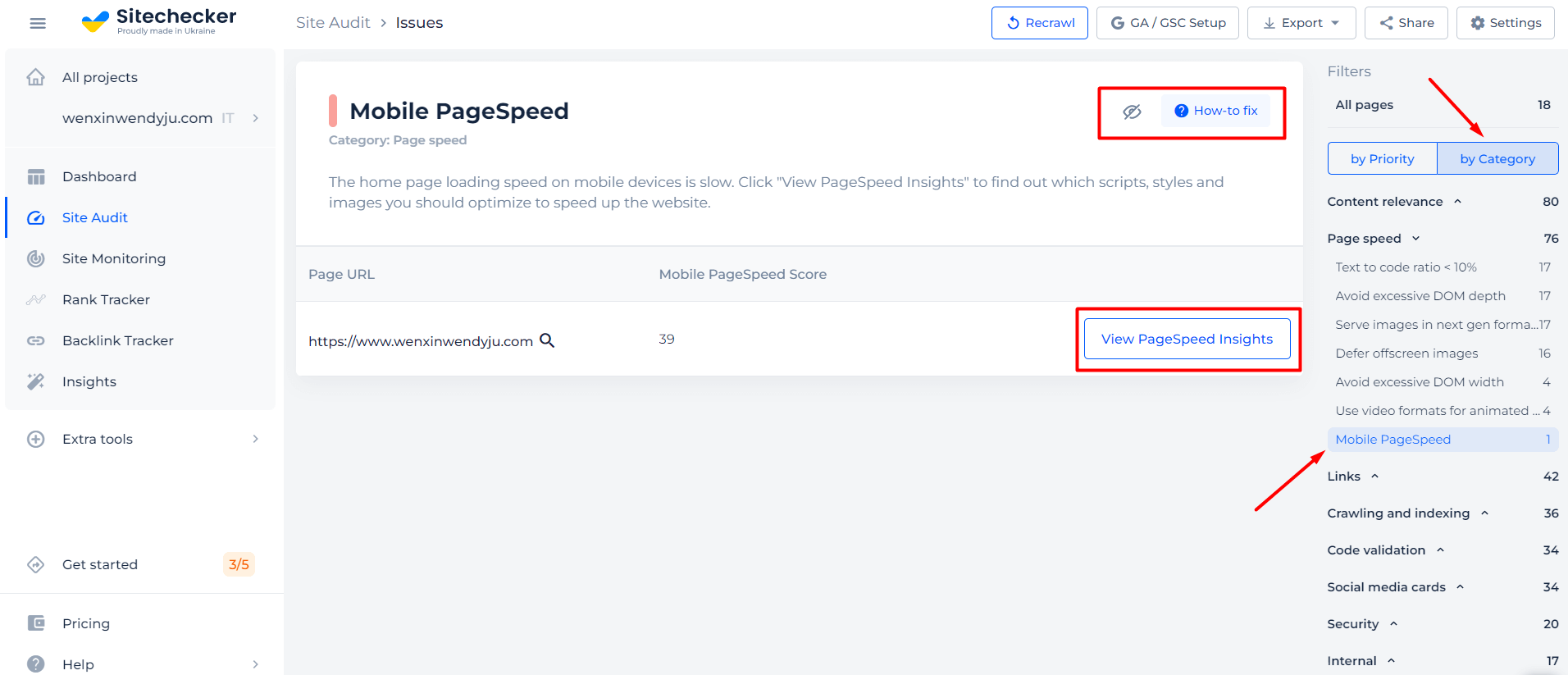Screen dimensions: 1568x675
Task: Click the score value 39
Action: tap(667, 339)
